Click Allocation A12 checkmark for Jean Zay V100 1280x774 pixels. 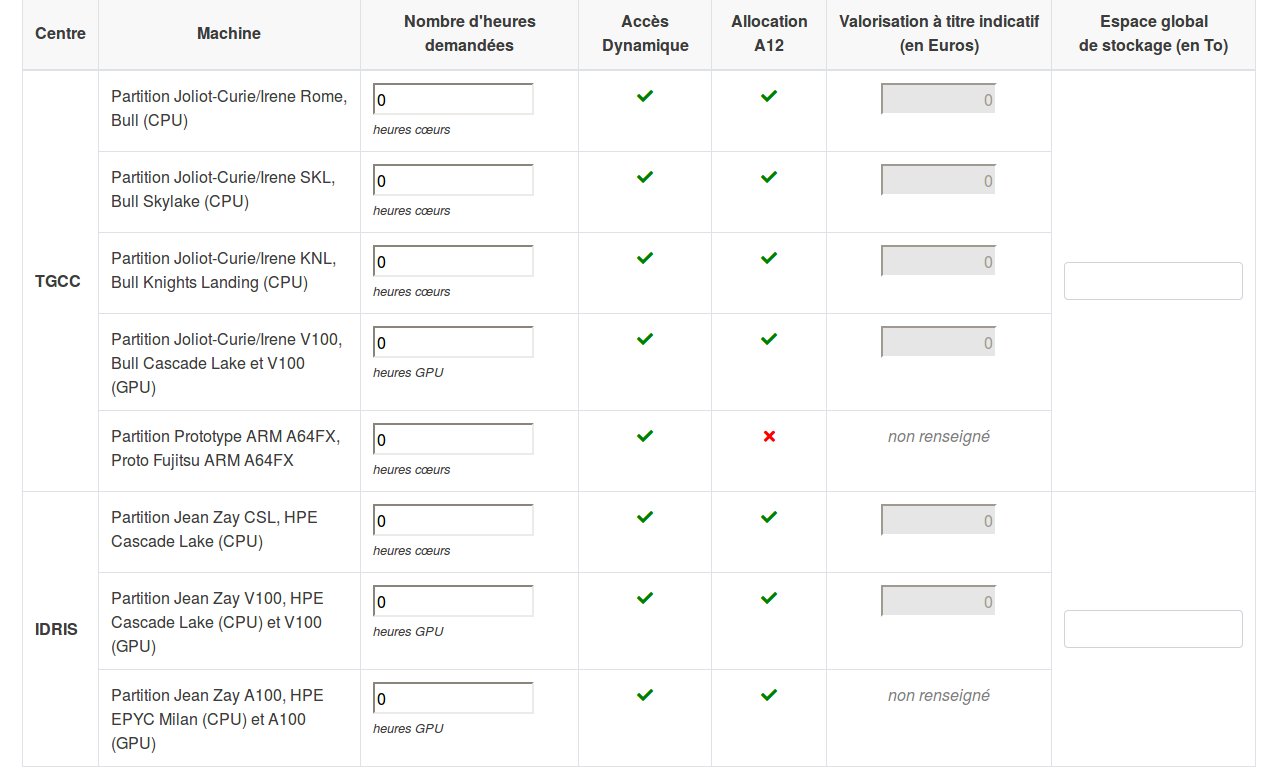coord(769,598)
